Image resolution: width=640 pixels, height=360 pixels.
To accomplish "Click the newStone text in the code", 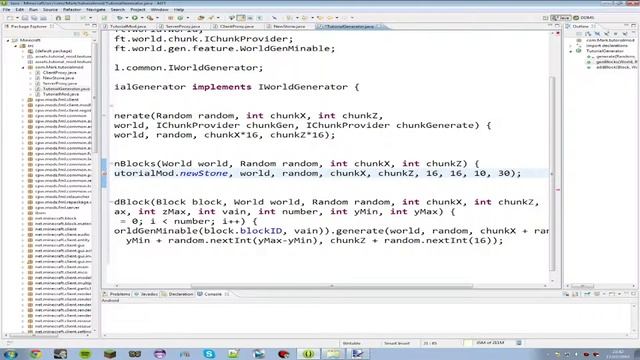I will (204, 173).
